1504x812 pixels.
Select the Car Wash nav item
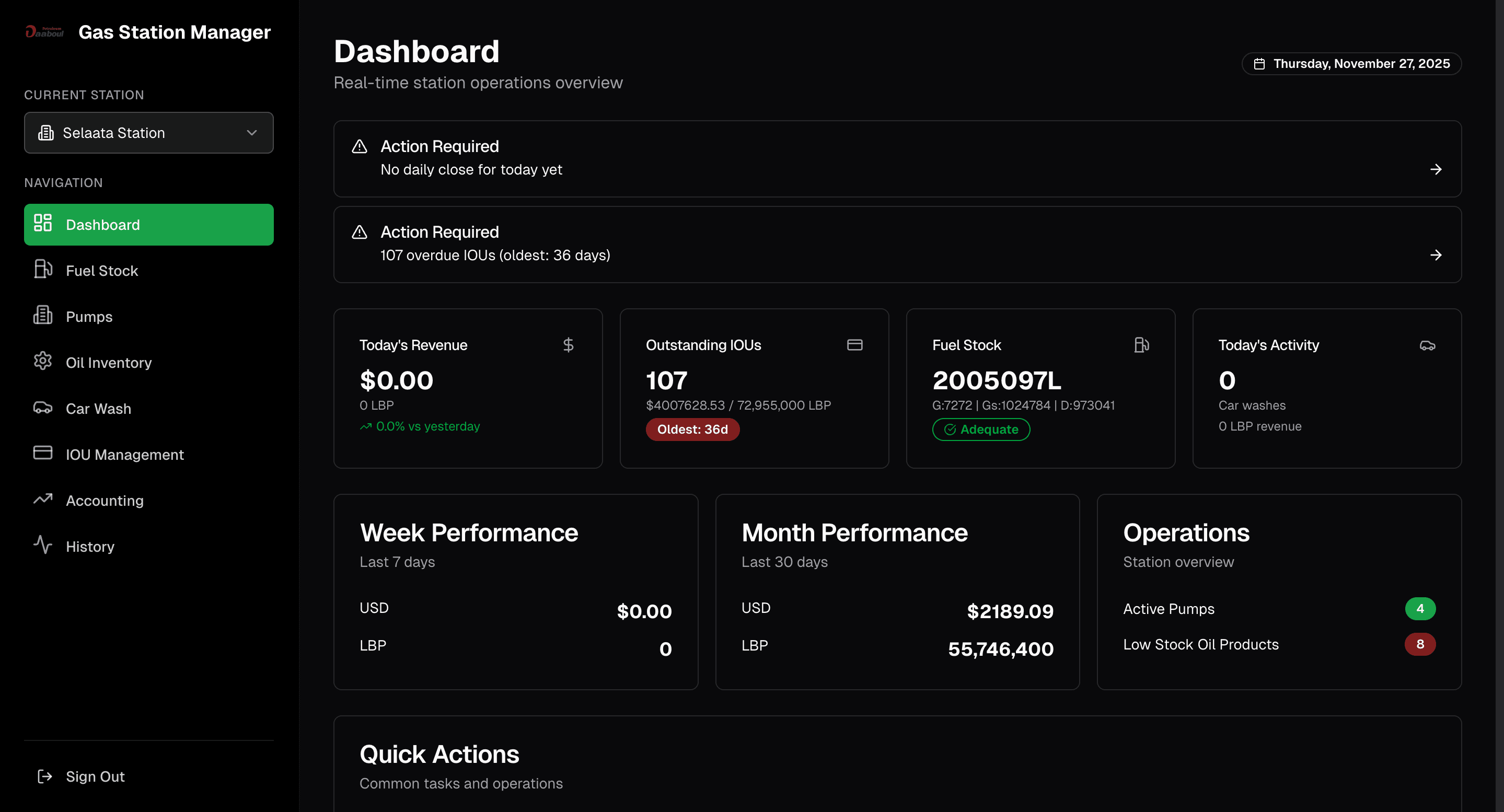[x=98, y=409]
